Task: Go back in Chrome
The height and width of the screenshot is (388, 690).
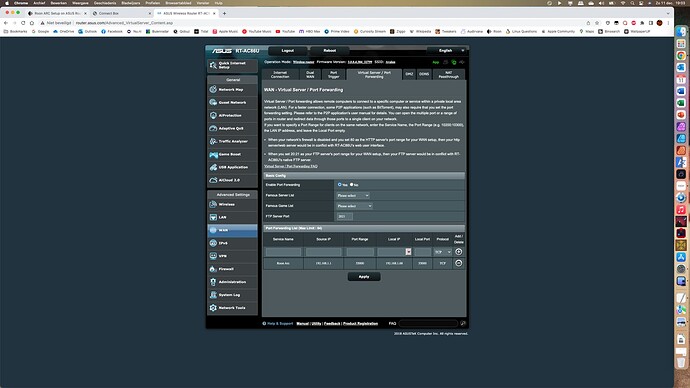Action: coord(6,23)
